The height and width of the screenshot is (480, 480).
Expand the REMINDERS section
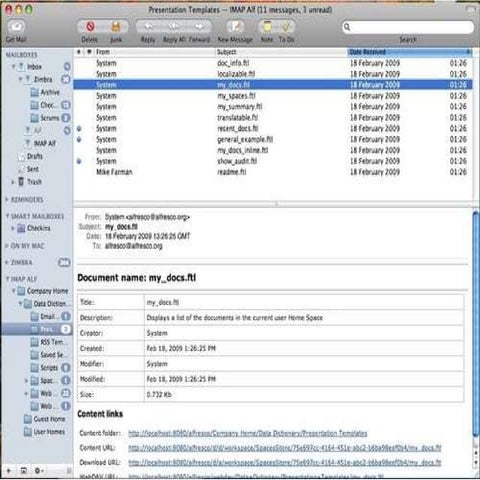click(x=7, y=199)
